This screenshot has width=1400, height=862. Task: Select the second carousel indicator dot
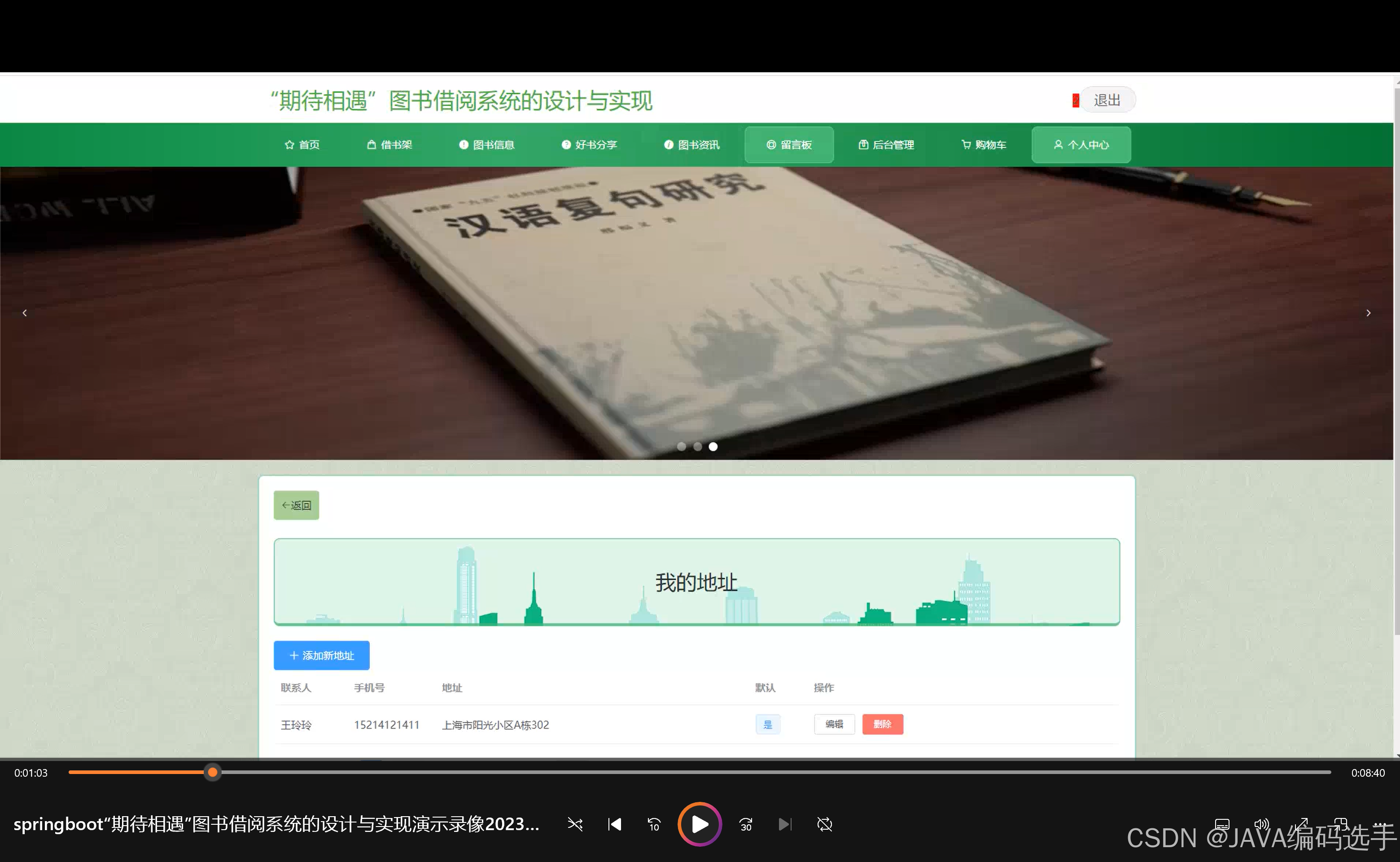click(x=697, y=446)
